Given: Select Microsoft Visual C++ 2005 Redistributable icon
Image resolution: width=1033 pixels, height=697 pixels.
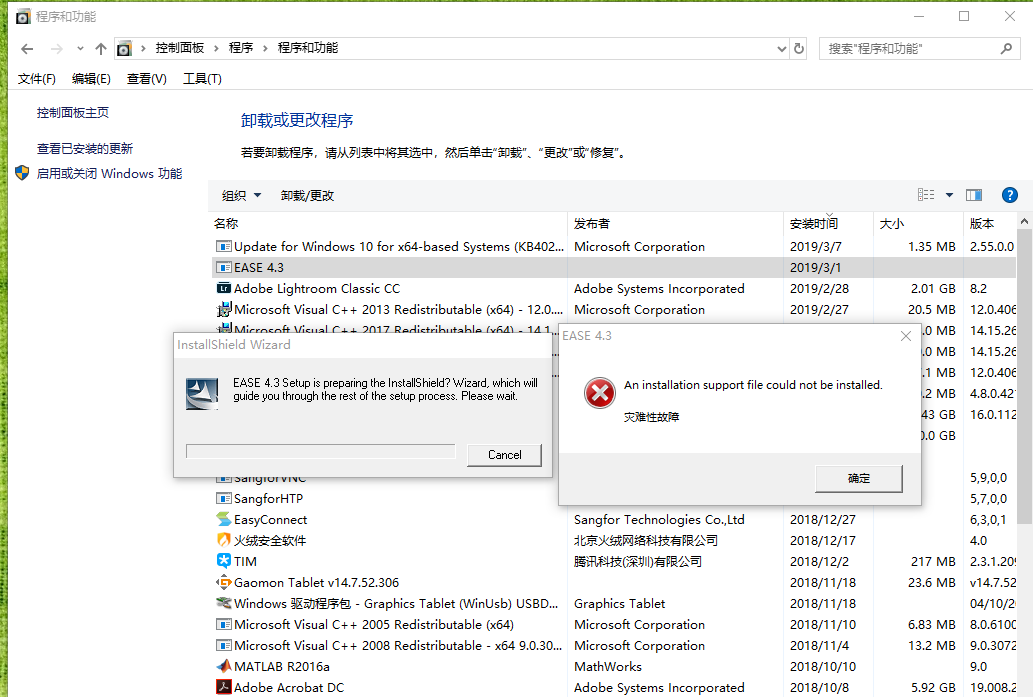Looking at the screenshot, I should click(x=224, y=625).
